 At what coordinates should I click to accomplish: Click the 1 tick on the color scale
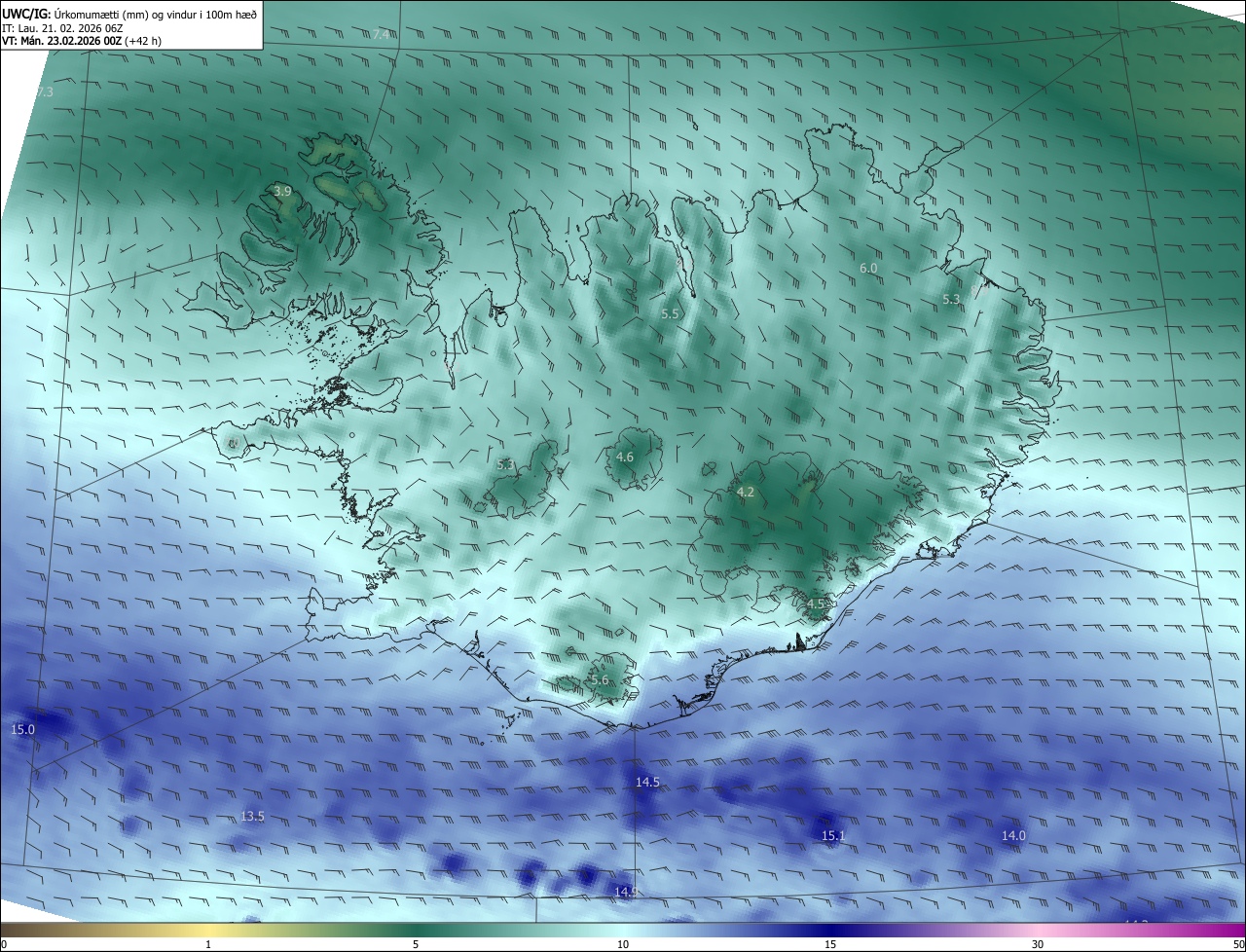tap(208, 945)
